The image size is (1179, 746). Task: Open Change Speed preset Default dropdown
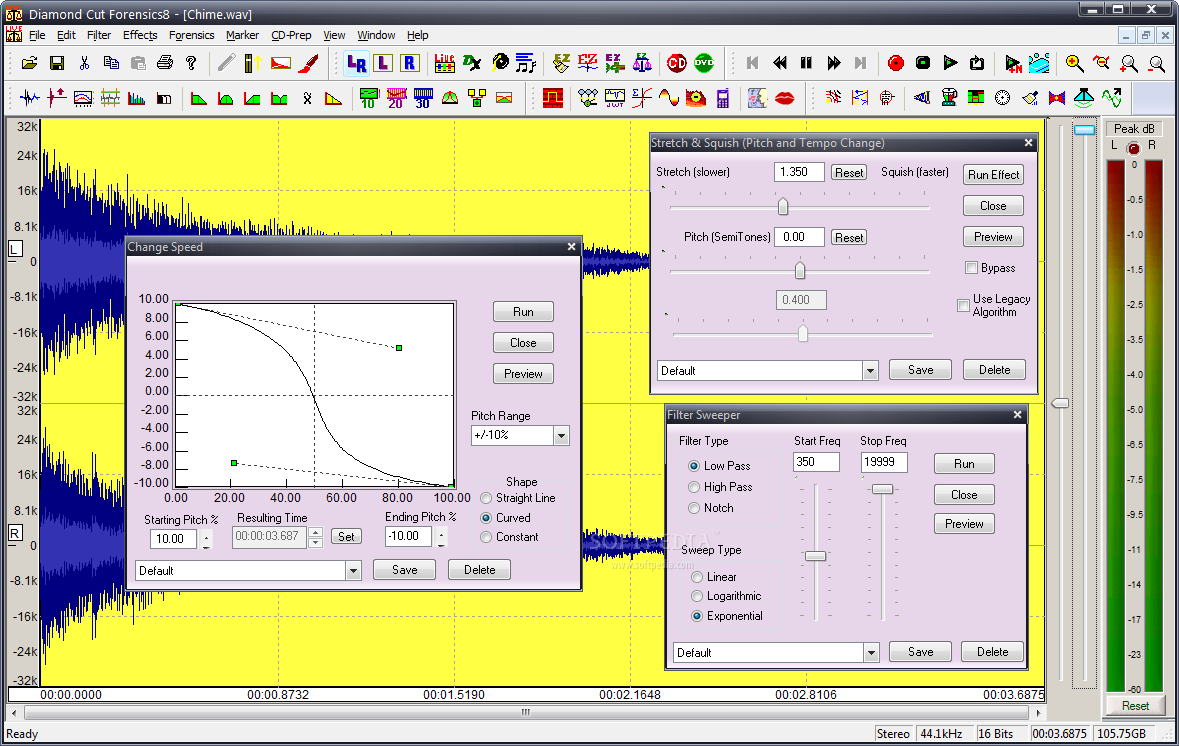point(353,571)
